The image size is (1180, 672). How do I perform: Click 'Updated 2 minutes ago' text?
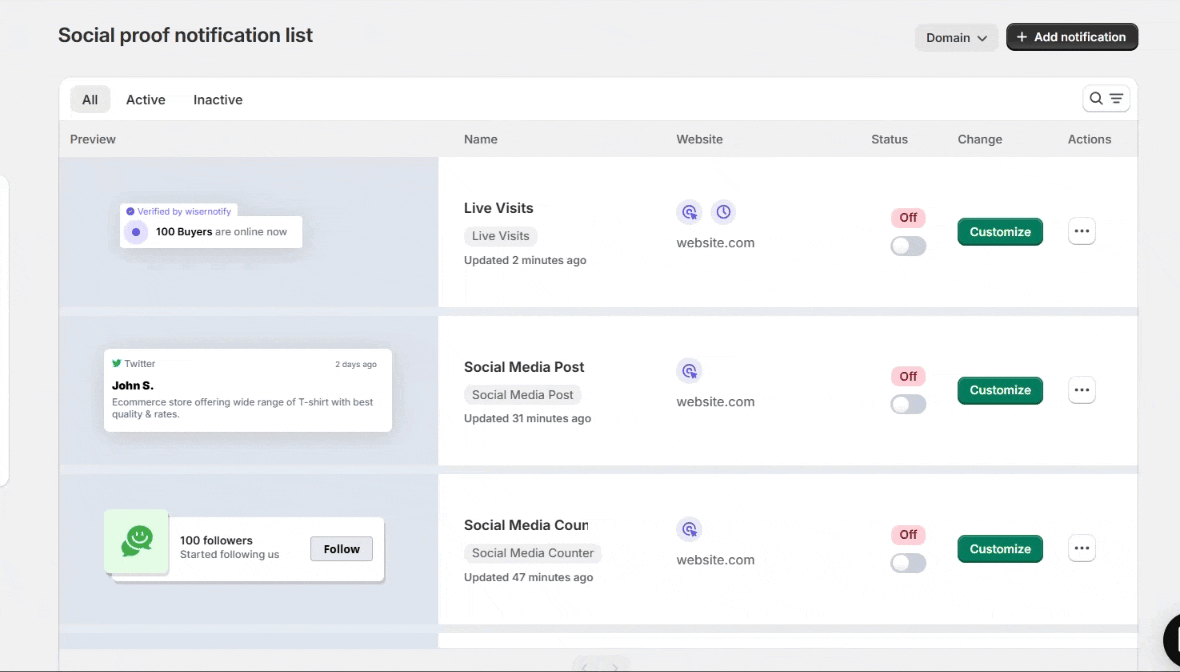click(x=525, y=260)
